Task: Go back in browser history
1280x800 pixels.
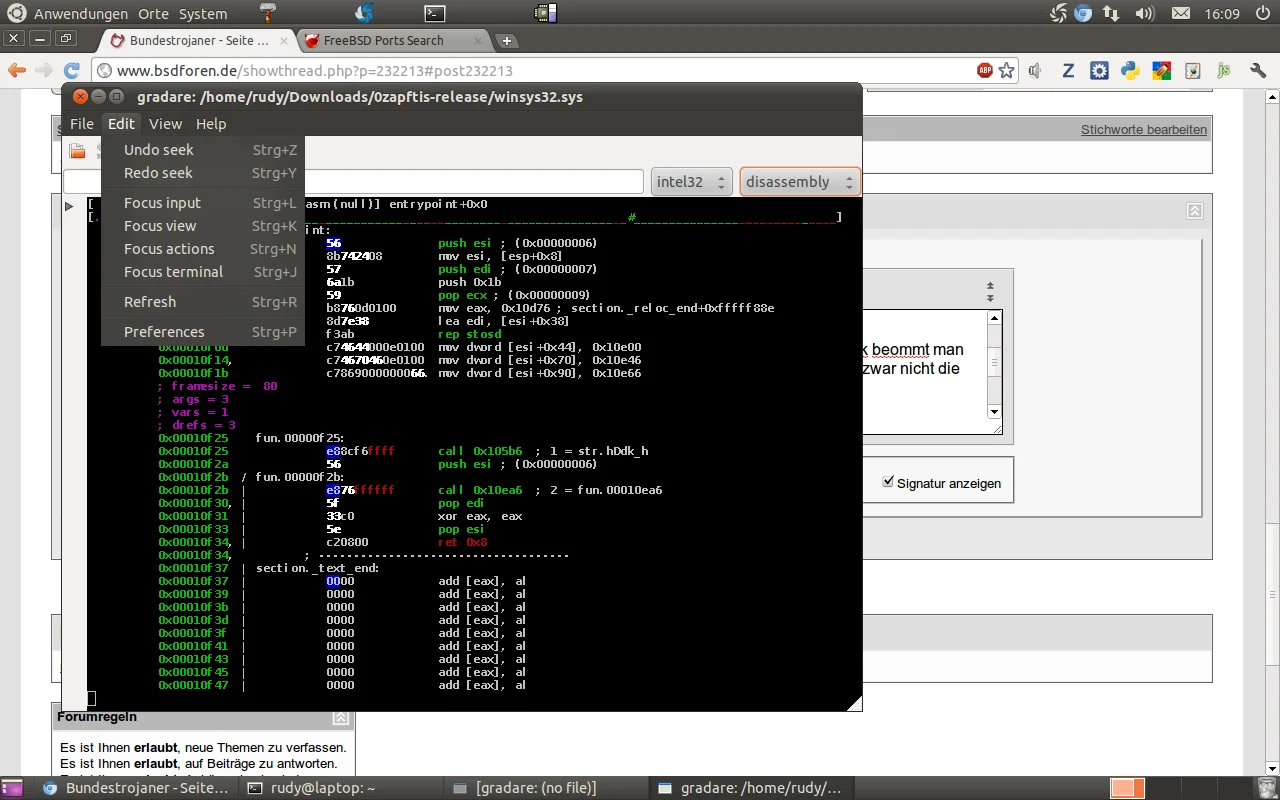Action: point(16,70)
